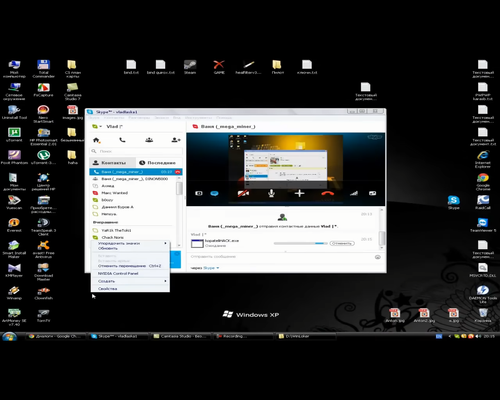
Task: Toggle the crossed-out video camera
Action: coord(243,193)
